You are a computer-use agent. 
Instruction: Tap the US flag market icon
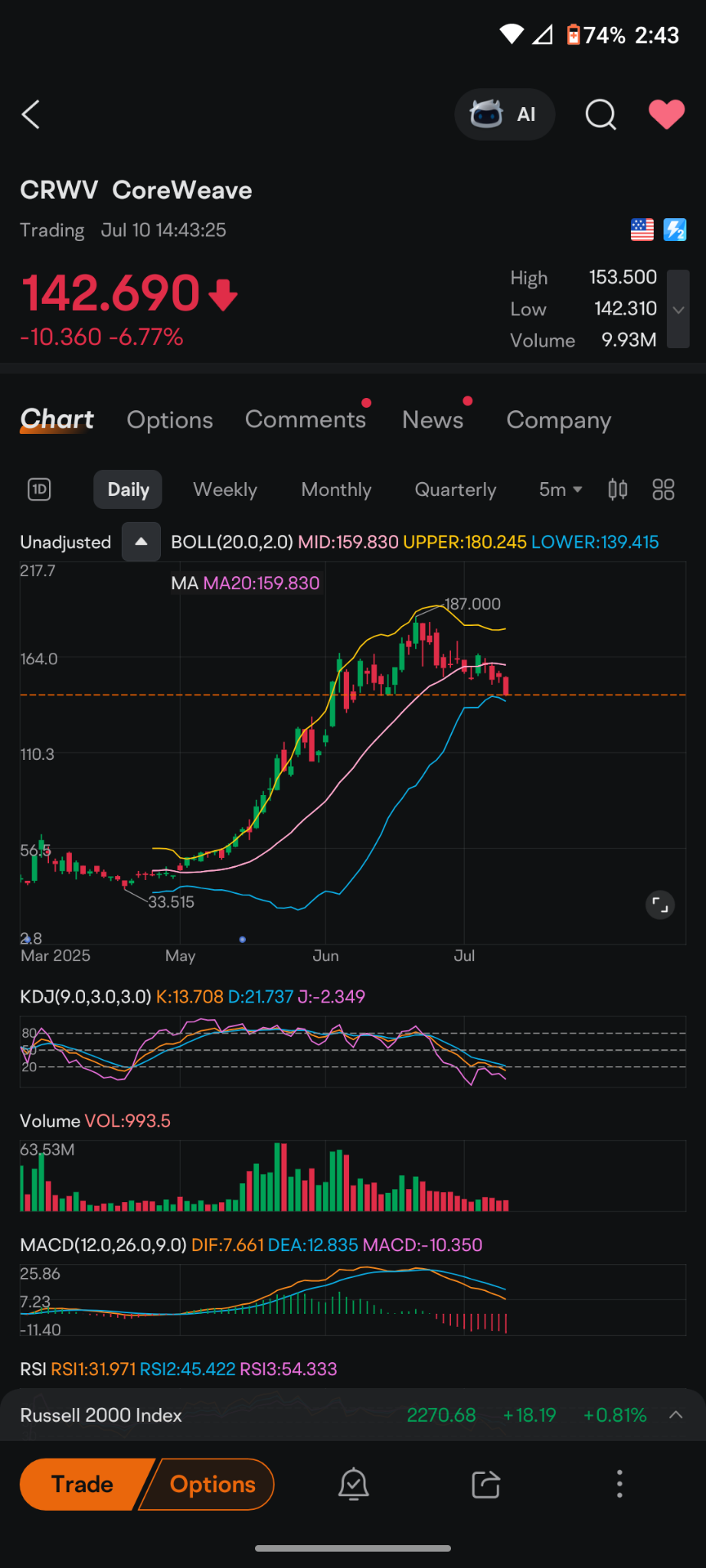tap(642, 230)
